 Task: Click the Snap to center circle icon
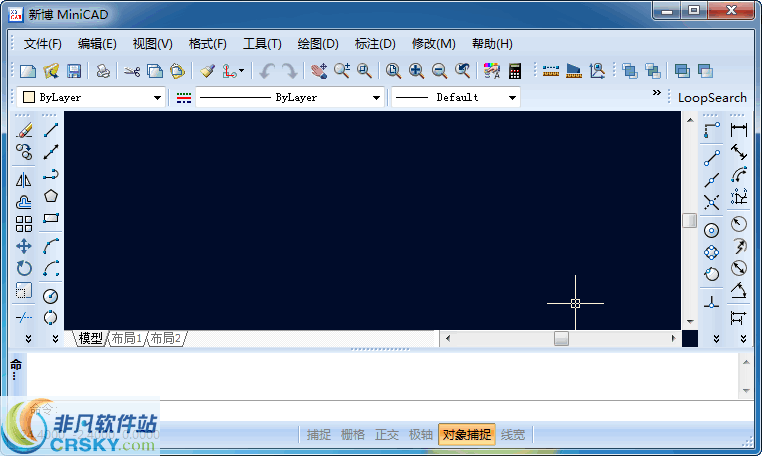(x=711, y=230)
